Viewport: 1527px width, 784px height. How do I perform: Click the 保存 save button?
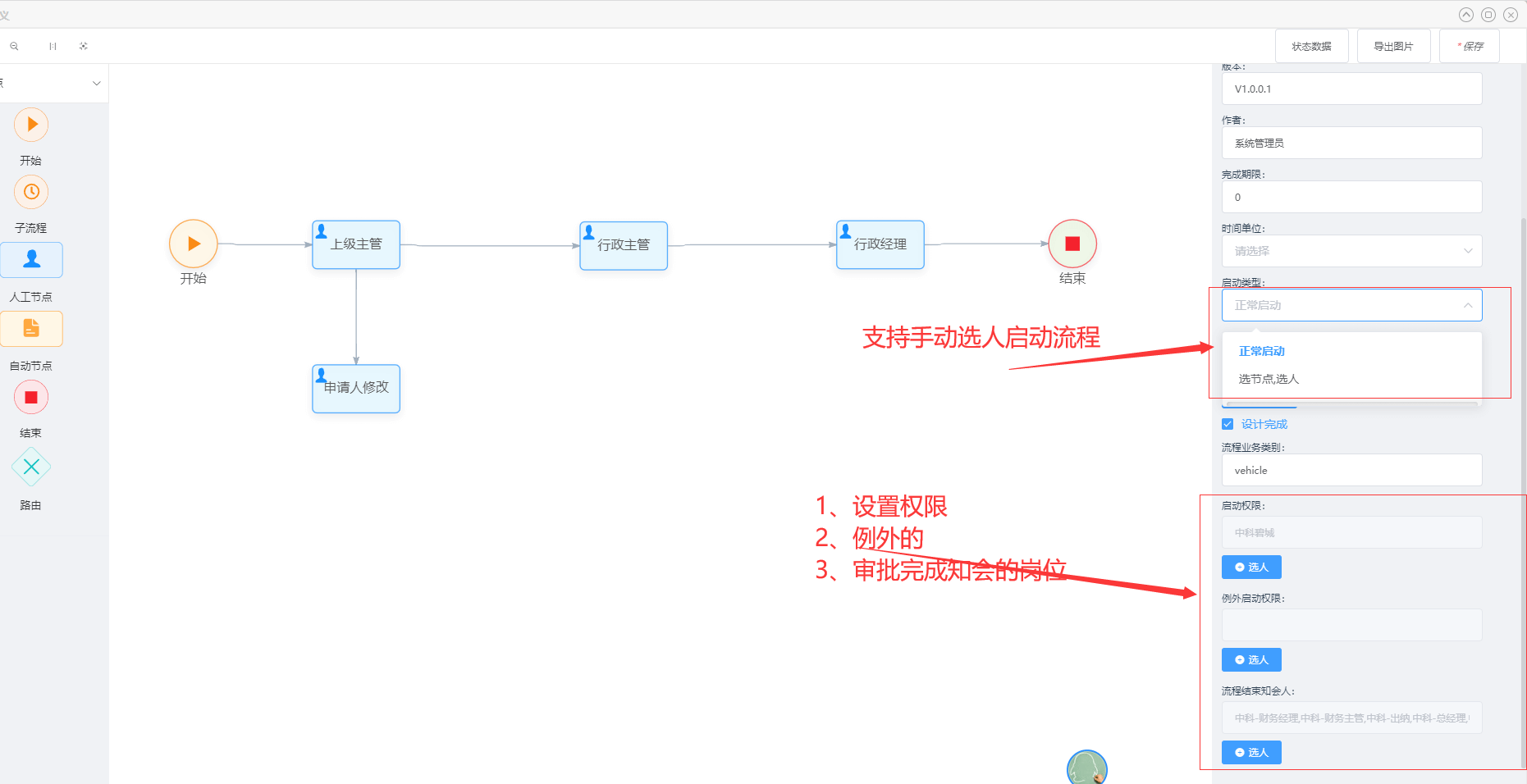[x=1470, y=46]
